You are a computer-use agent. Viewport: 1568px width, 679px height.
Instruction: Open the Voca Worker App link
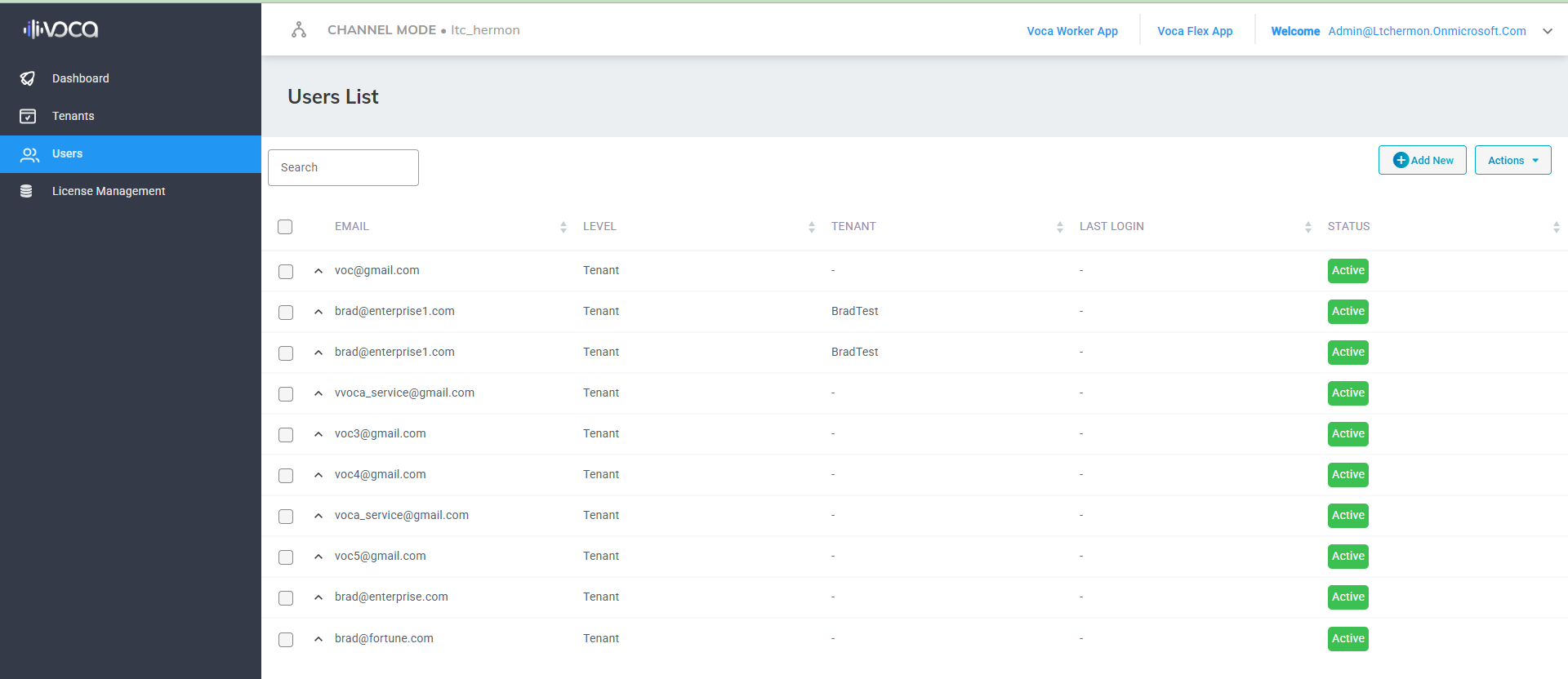[x=1071, y=31]
